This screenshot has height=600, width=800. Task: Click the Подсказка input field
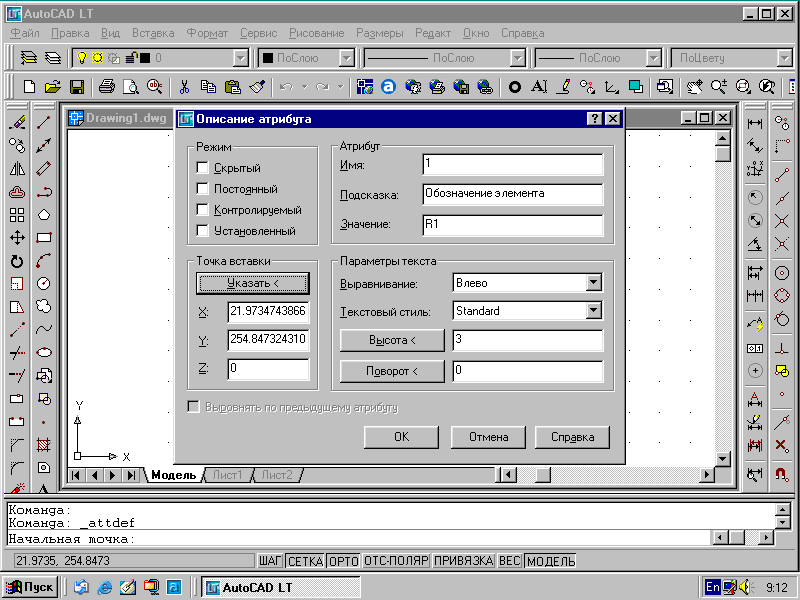pyautogui.click(x=513, y=194)
